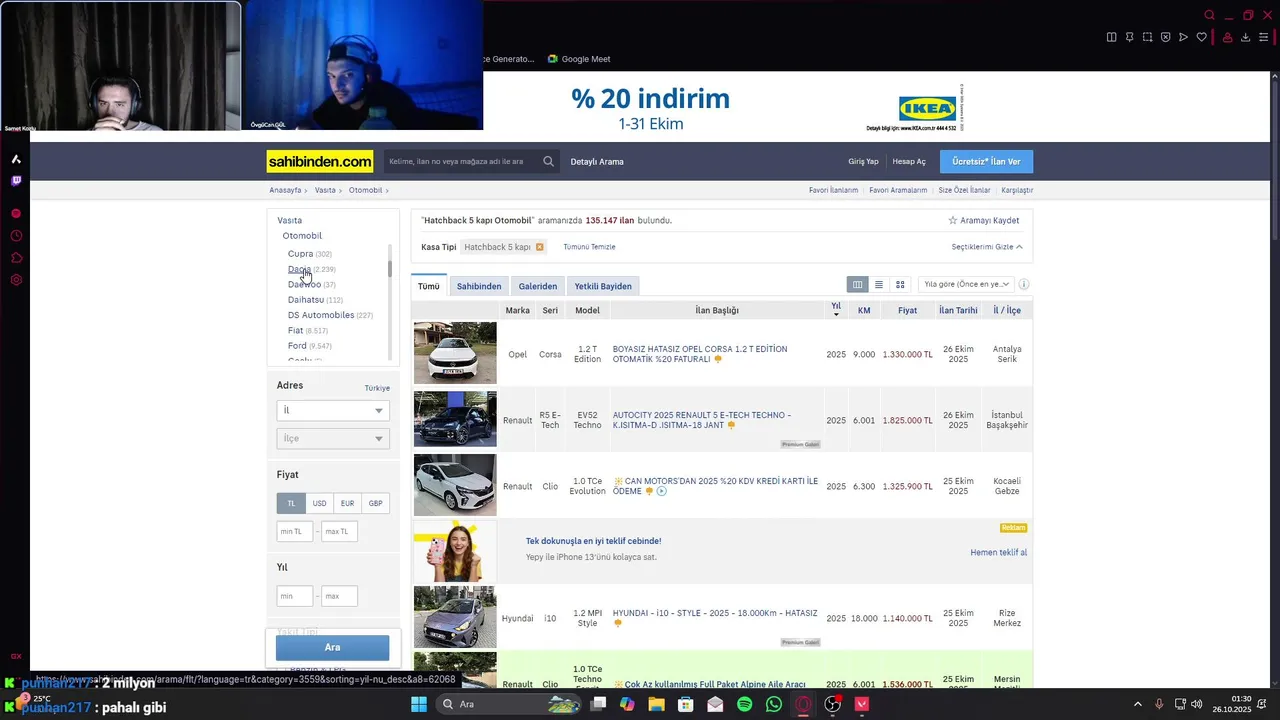Click the Opera player send arrow icon
The image size is (1280, 720).
coord(1183,37)
